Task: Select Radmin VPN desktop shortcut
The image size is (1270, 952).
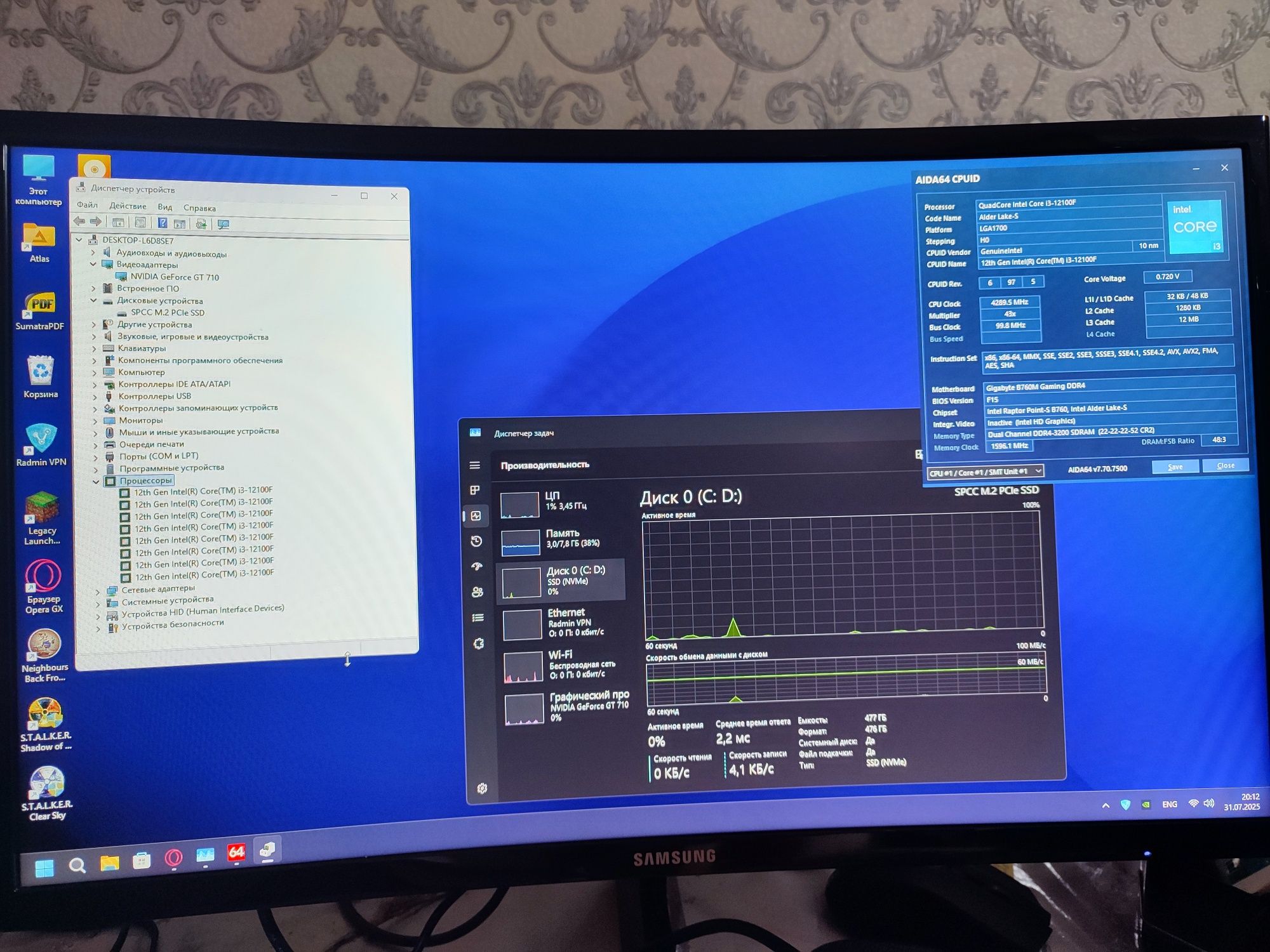Action: tap(41, 446)
